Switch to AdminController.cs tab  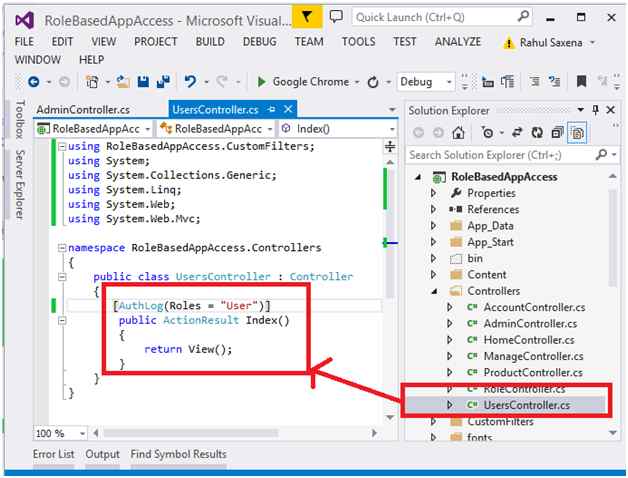click(83, 110)
